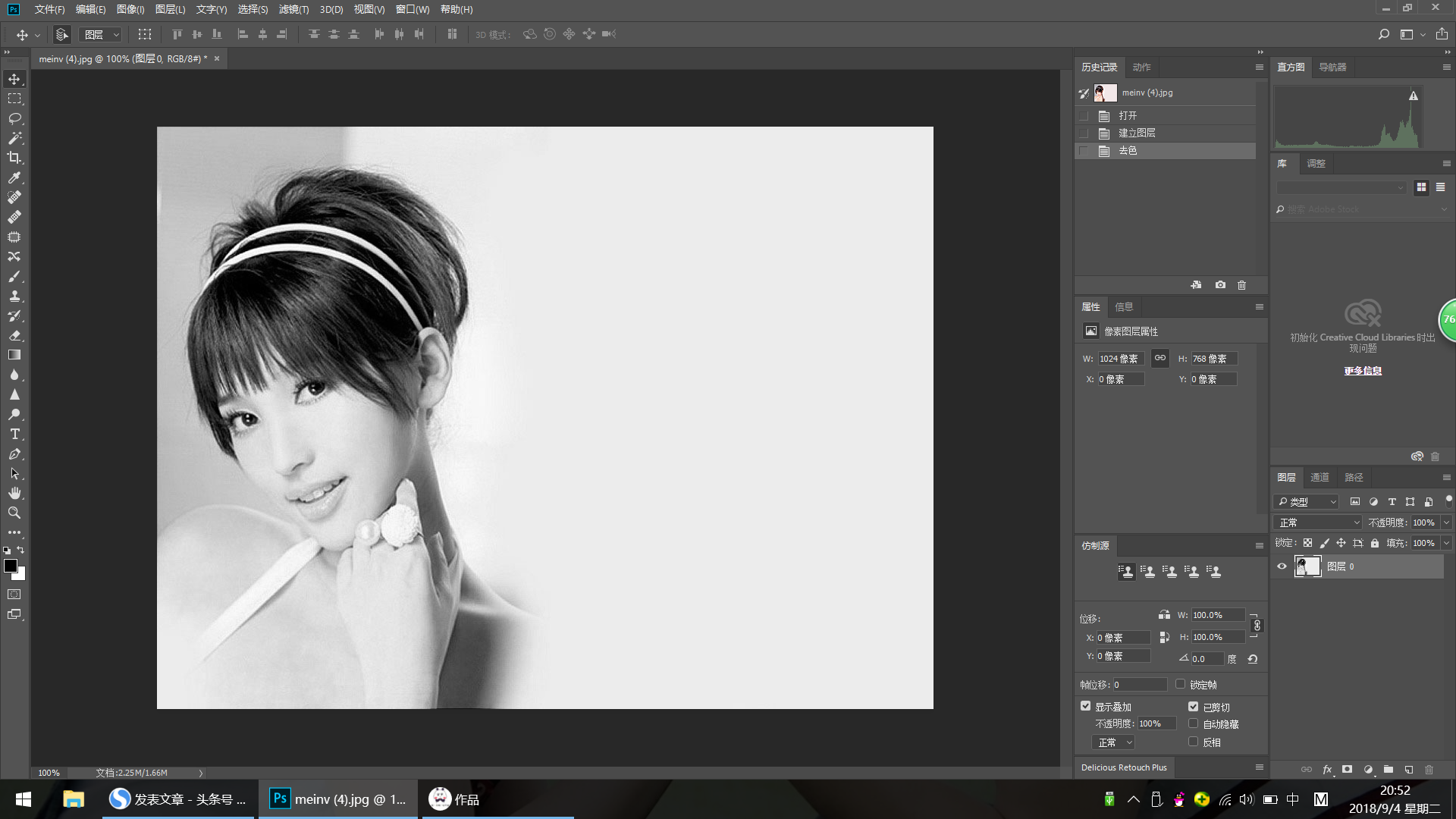The height and width of the screenshot is (819, 1456).
Task: Toggle visibility of 图层 0
Action: (1282, 566)
